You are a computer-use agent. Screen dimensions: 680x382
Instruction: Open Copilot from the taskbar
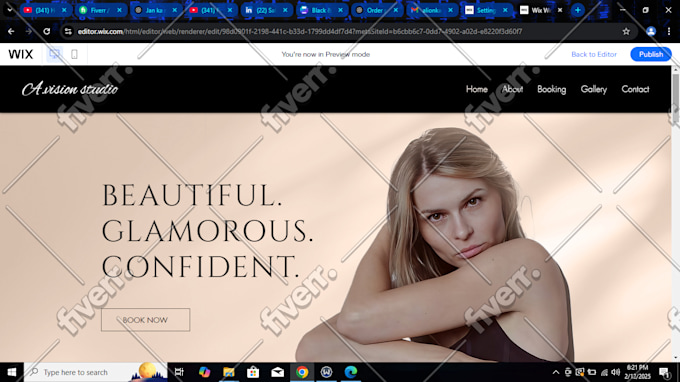tap(204, 372)
